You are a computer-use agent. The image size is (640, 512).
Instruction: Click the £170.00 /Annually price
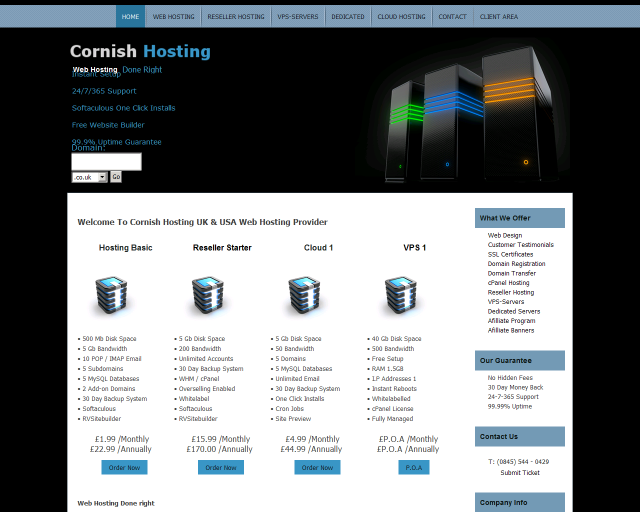[x=220, y=449]
